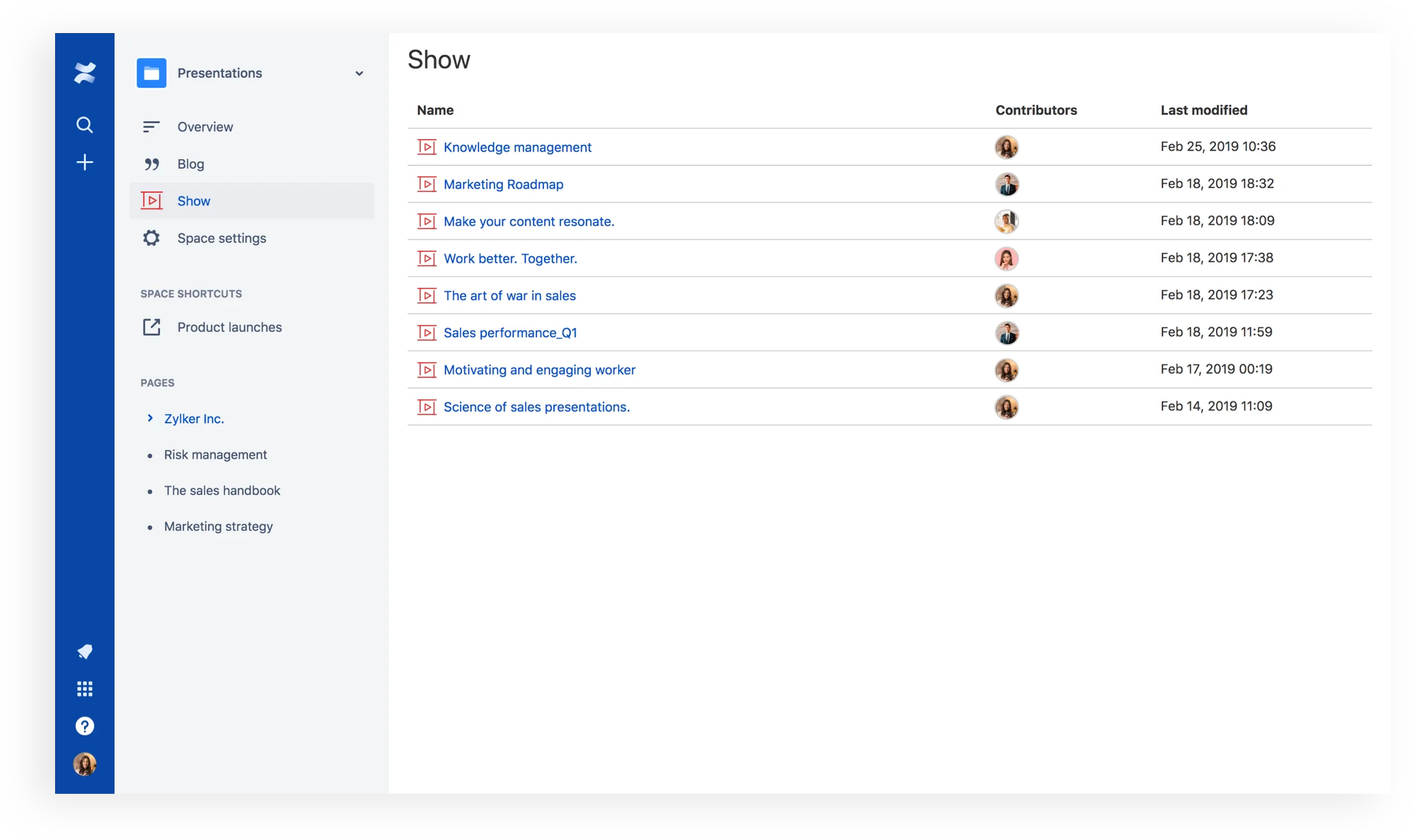Click the create new content plus icon
1413x840 pixels.
pyautogui.click(x=84, y=161)
